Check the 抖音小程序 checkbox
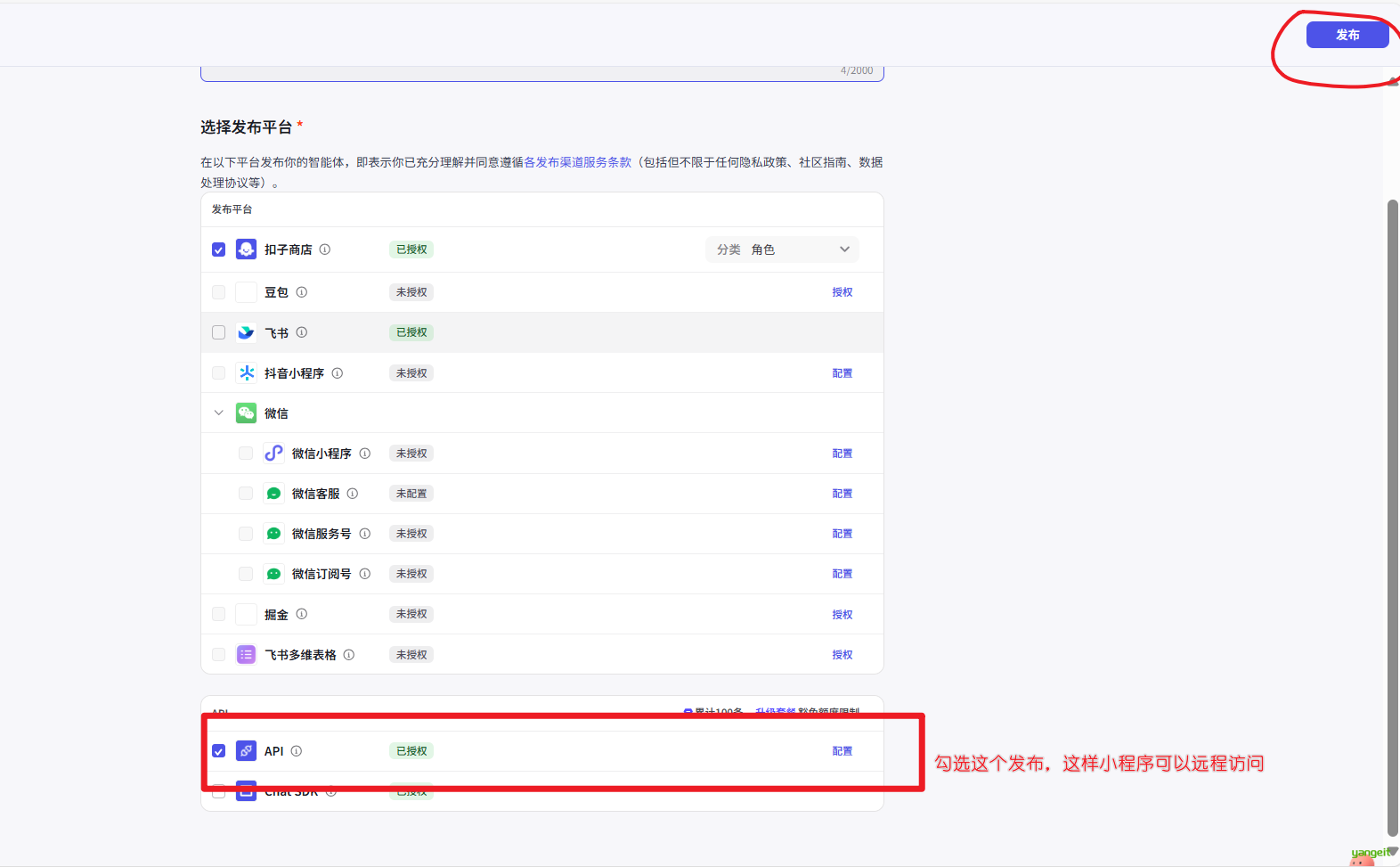Image resolution: width=1400 pixels, height=867 pixels. click(218, 373)
